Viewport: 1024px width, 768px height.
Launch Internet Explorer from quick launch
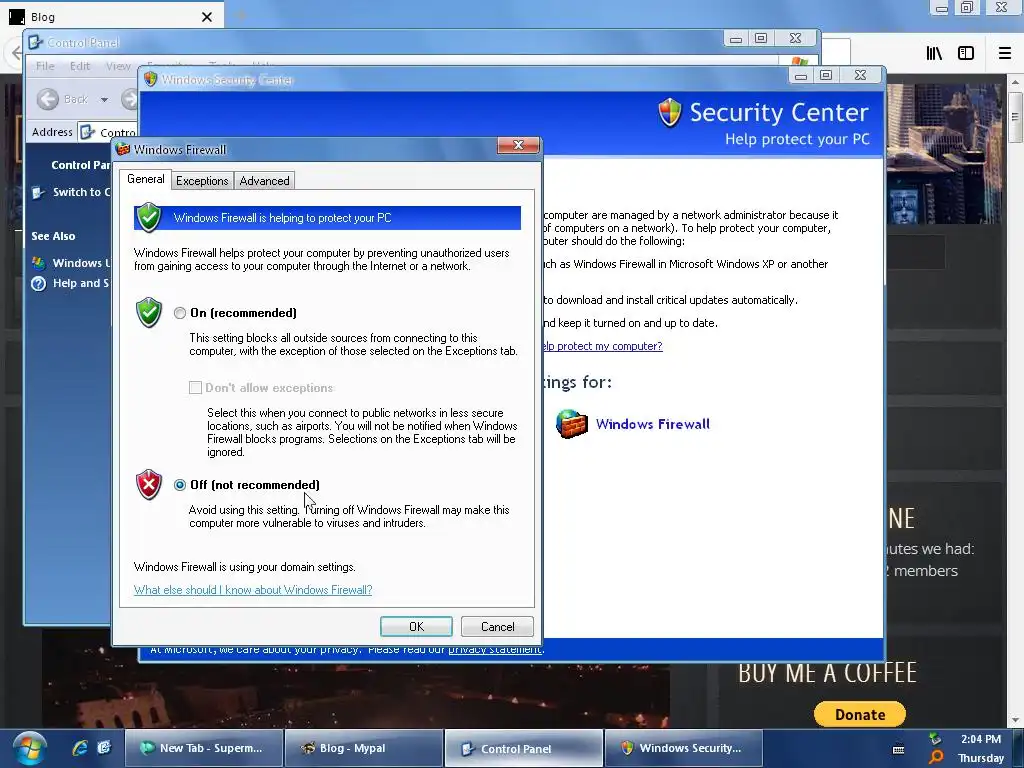80,748
